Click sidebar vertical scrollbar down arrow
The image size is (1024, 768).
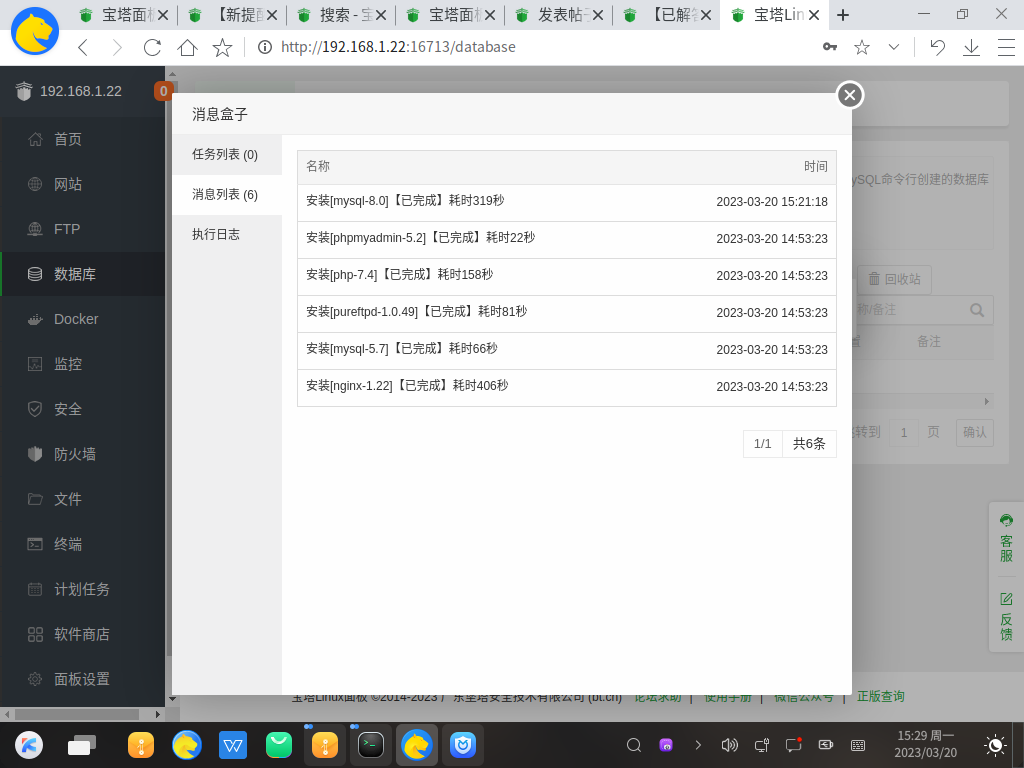tap(172, 699)
